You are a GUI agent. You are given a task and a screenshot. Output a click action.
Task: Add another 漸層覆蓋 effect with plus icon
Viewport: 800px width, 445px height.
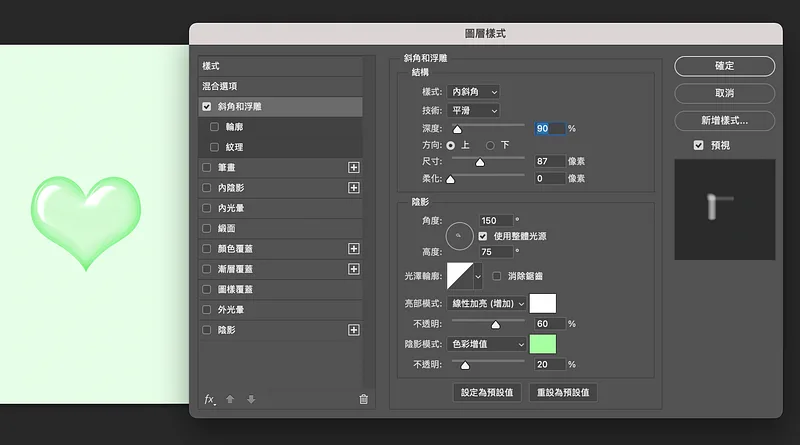tap(354, 269)
